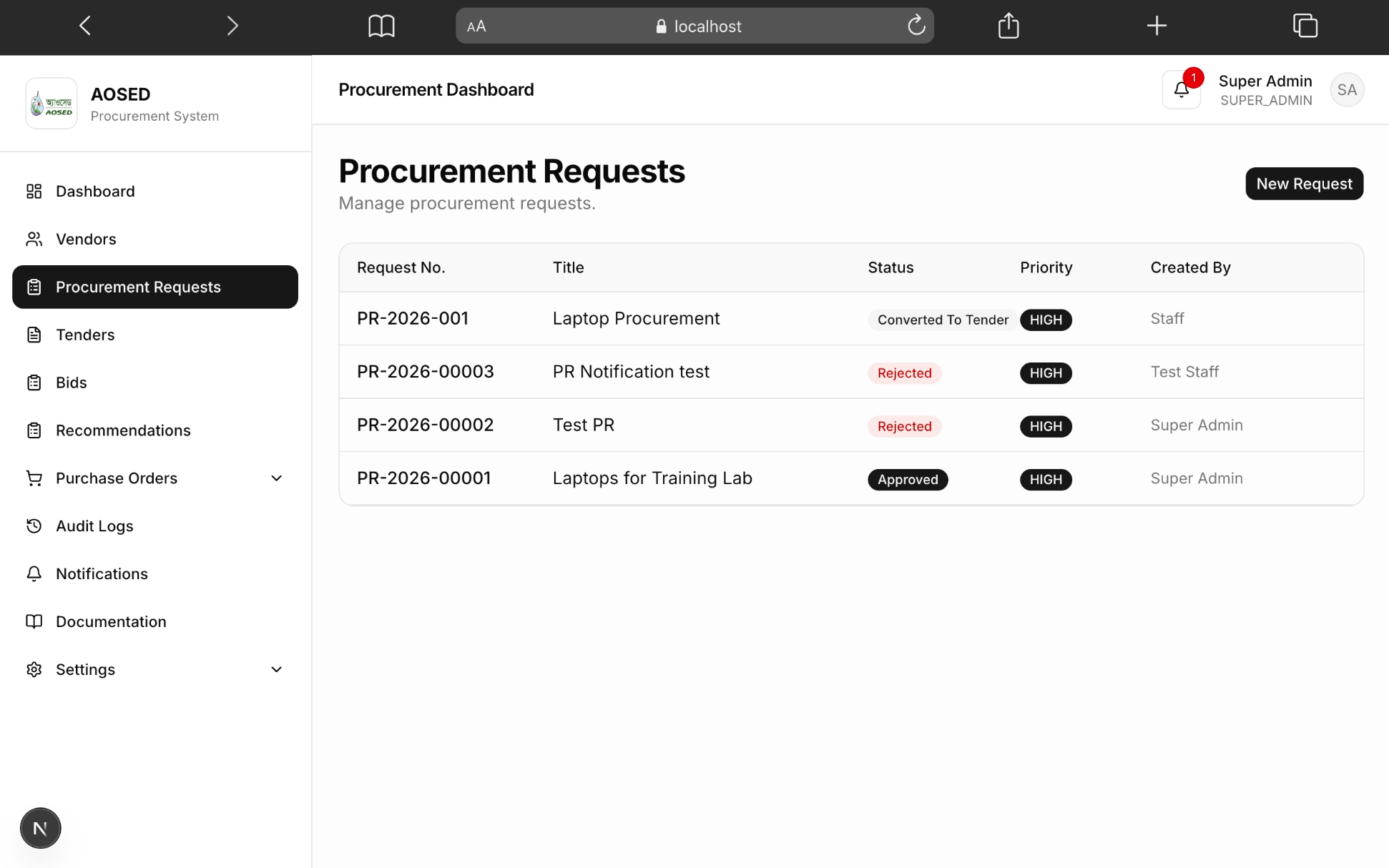Open the Bids section

click(x=155, y=383)
